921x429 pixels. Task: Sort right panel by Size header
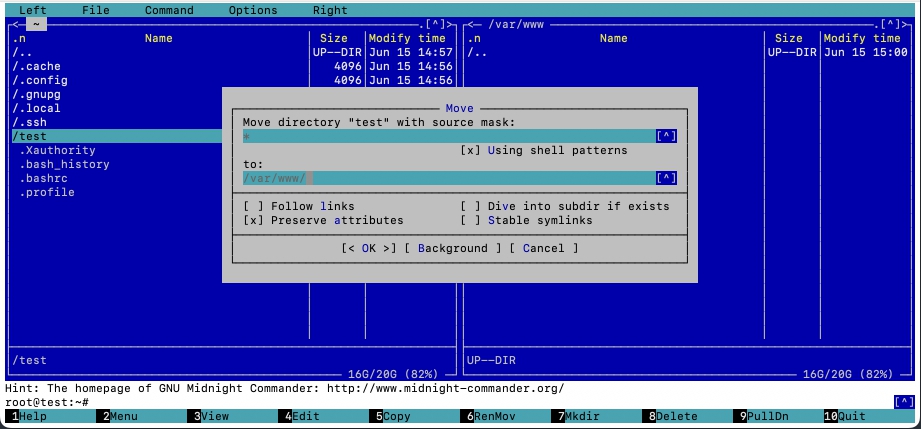(789, 38)
